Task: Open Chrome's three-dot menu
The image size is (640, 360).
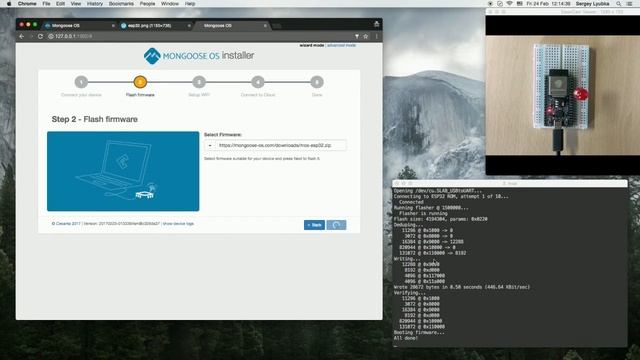Action: pyautogui.click(x=376, y=36)
